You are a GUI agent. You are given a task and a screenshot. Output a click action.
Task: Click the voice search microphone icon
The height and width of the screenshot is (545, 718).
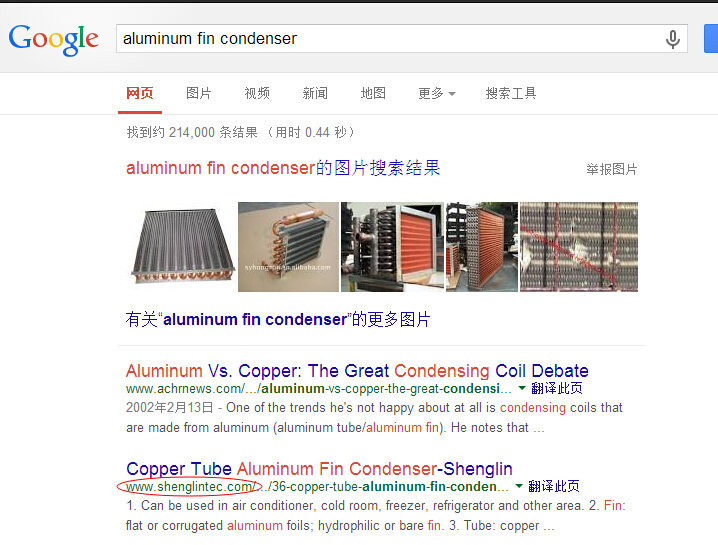click(672, 39)
